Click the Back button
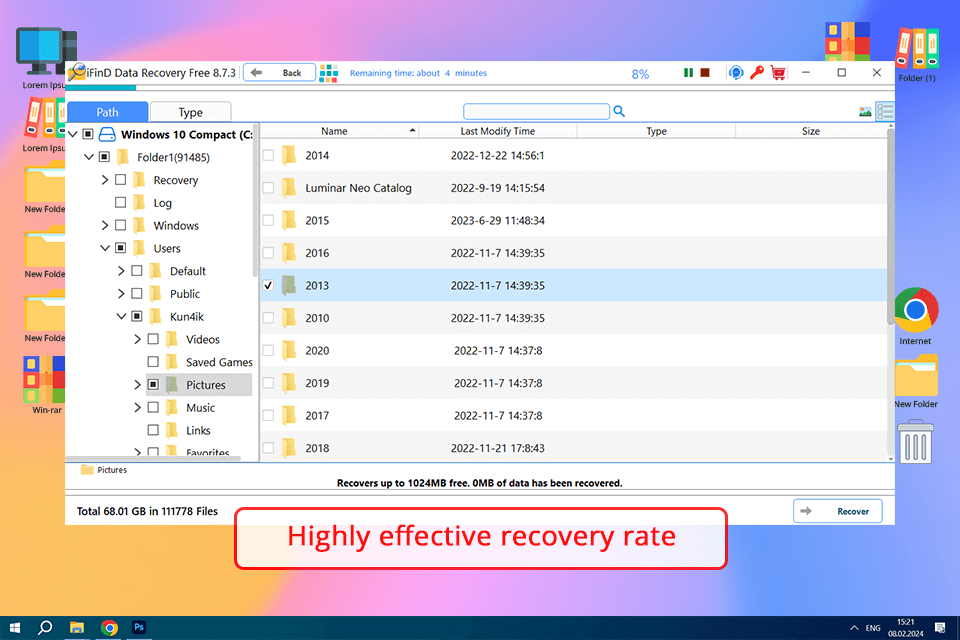Viewport: 960px width, 640px height. (x=280, y=73)
